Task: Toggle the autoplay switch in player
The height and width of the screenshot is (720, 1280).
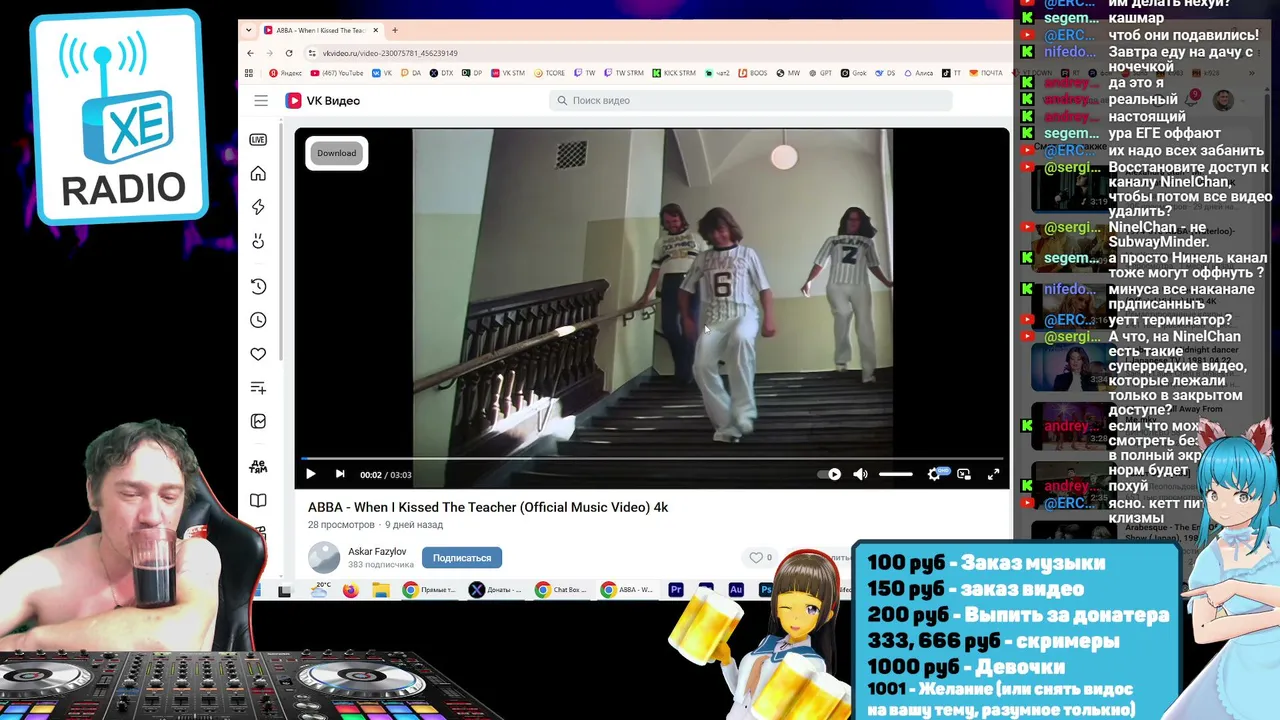Action: coord(830,474)
